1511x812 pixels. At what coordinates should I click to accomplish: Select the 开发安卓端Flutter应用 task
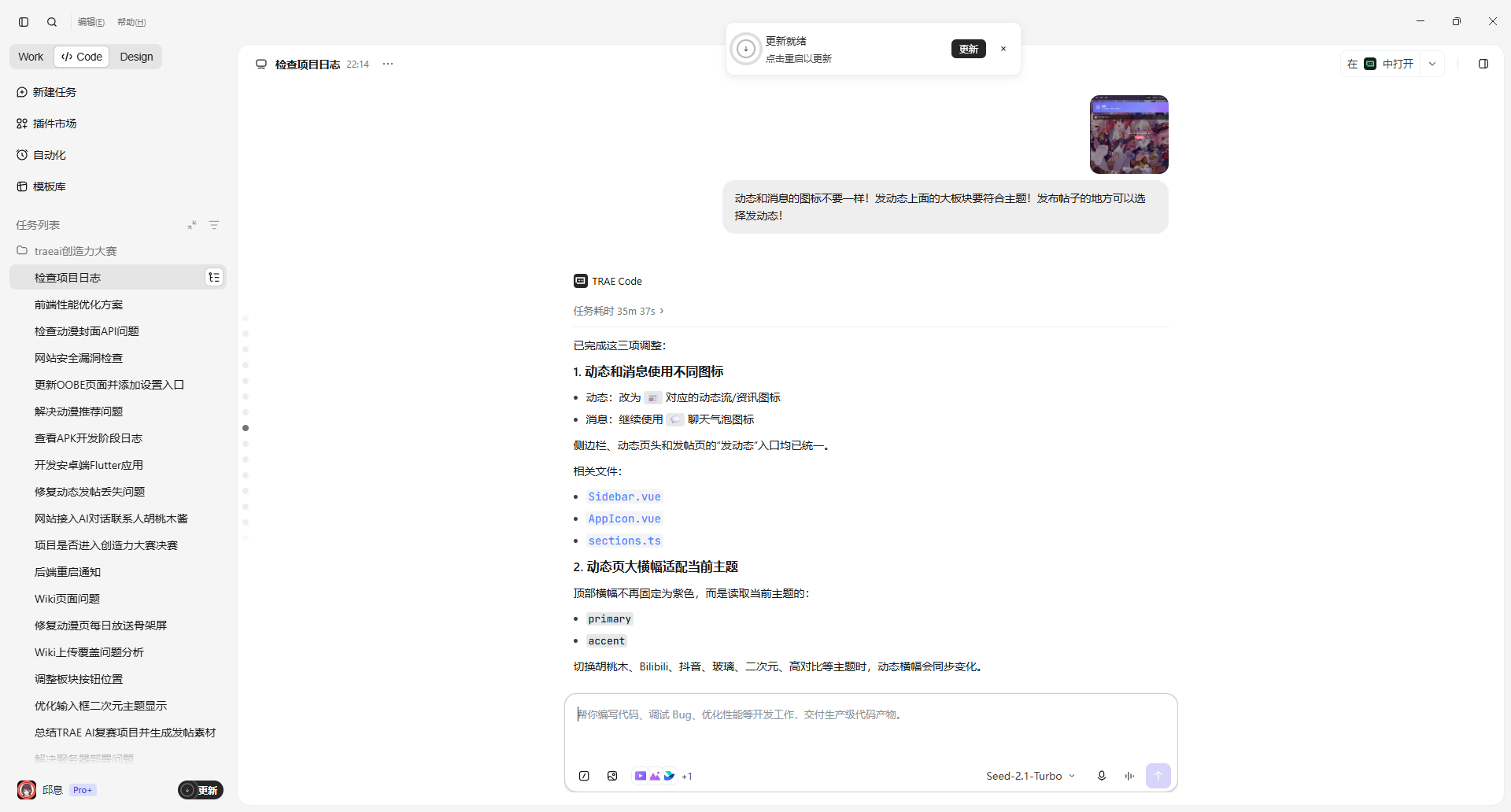coord(118,465)
